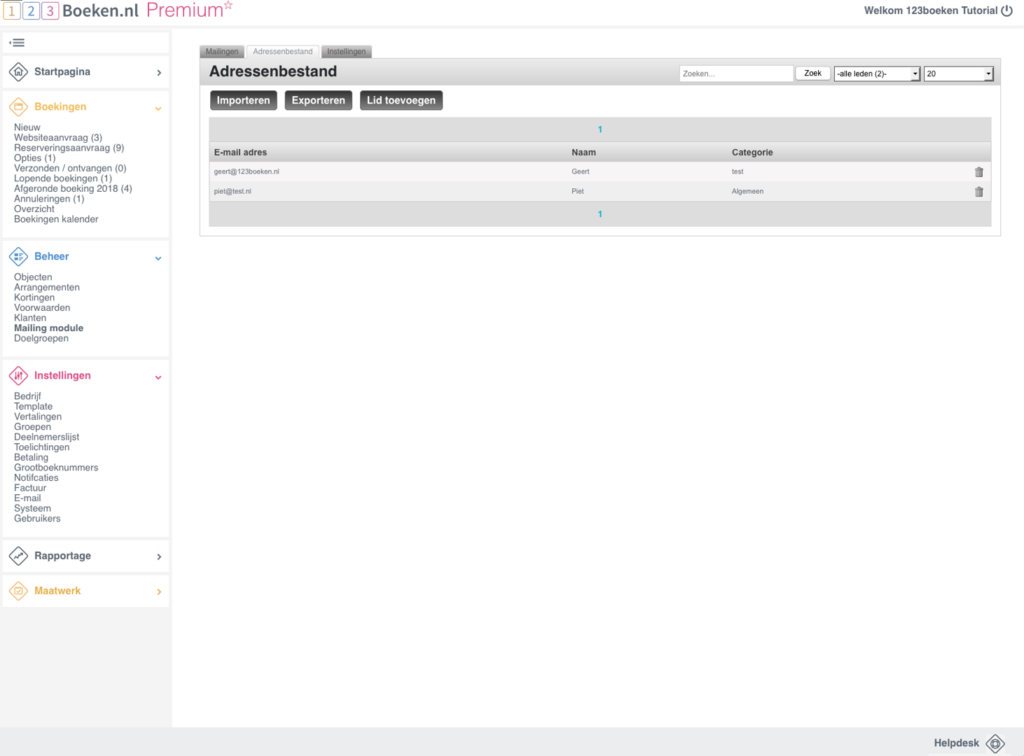
Task: Click the 123Boeken.nl Premium logo
Action: point(118,10)
